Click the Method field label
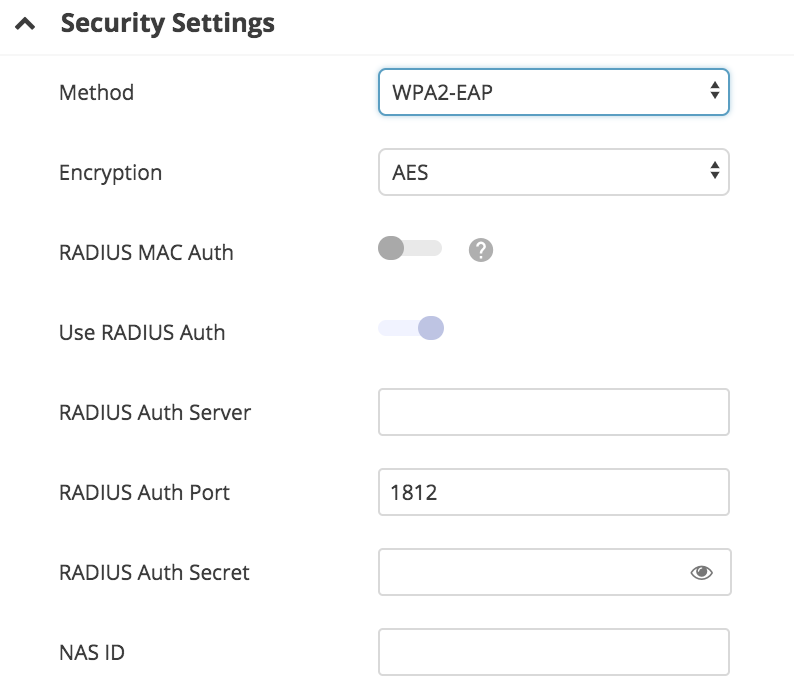The width and height of the screenshot is (794, 698). [x=96, y=93]
